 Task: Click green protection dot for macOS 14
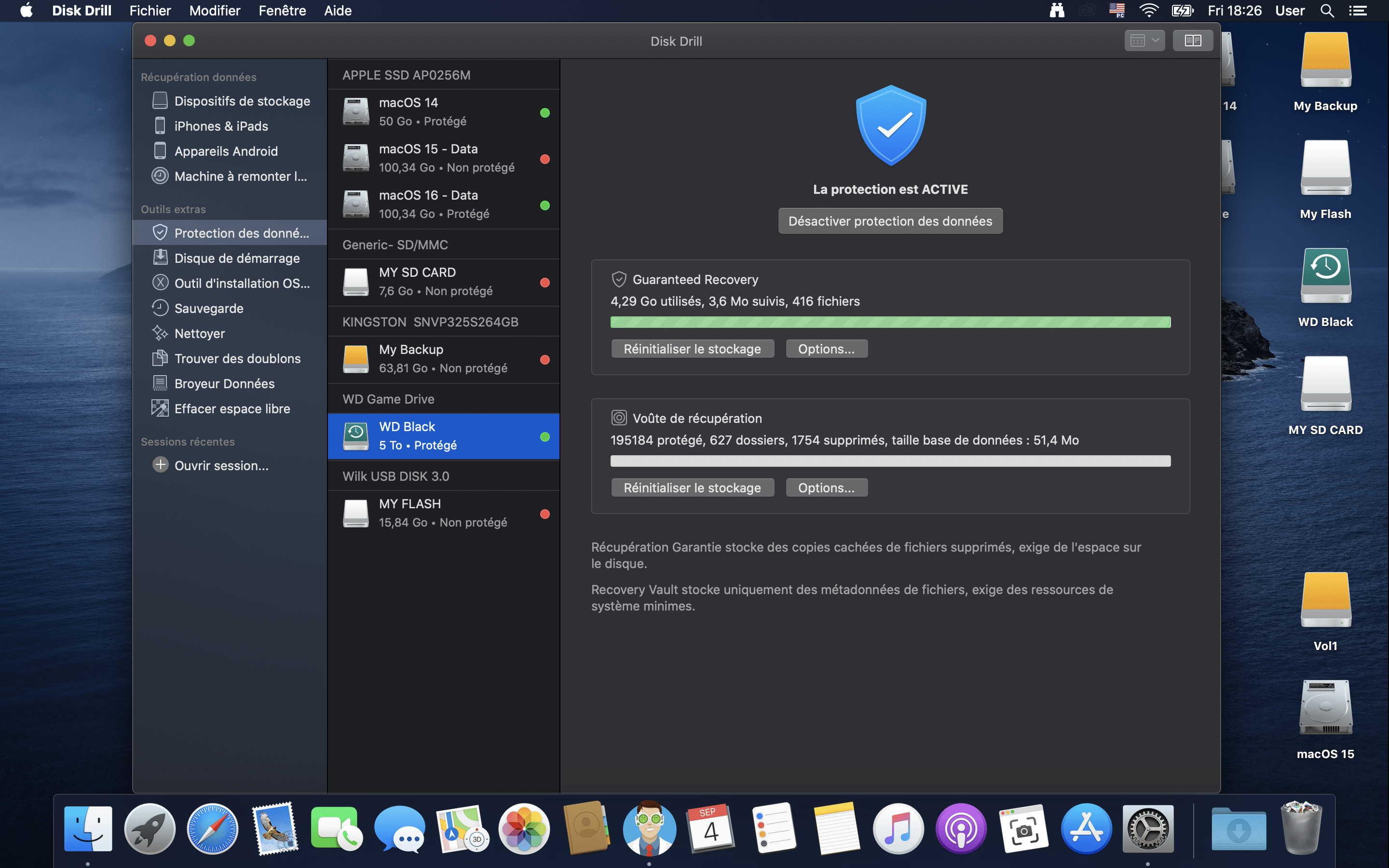(545, 113)
